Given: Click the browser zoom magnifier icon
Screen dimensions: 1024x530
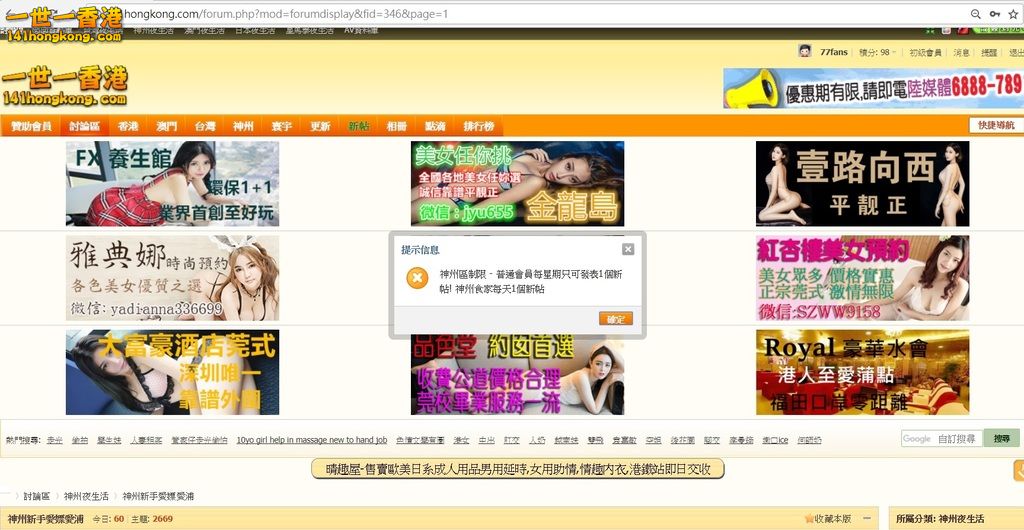Looking at the screenshot, I should 975,14.
